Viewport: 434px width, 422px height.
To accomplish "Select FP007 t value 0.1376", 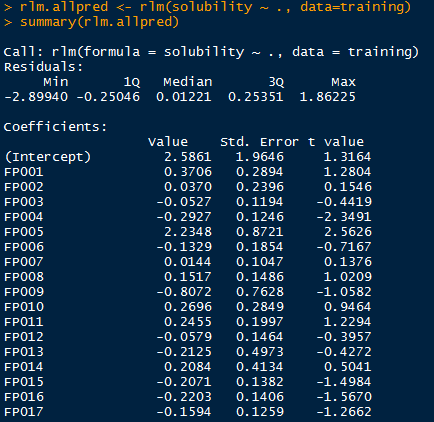I will click(347, 262).
